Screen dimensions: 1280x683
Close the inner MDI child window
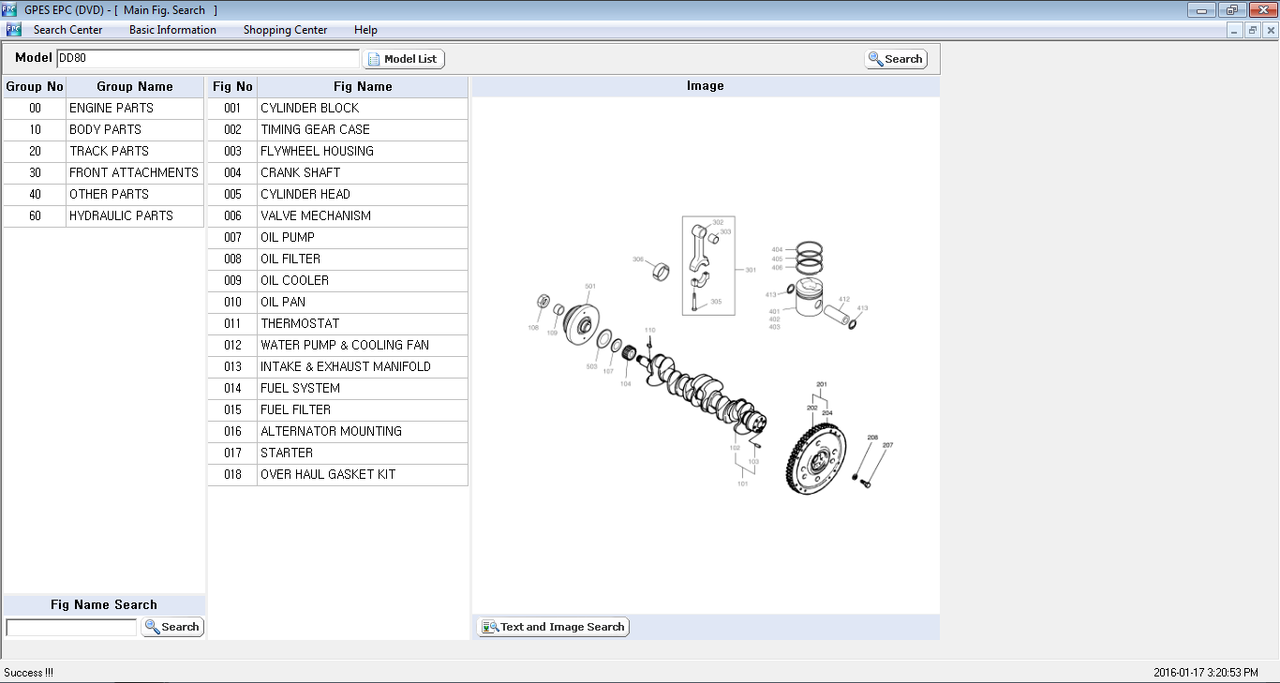[1269, 30]
